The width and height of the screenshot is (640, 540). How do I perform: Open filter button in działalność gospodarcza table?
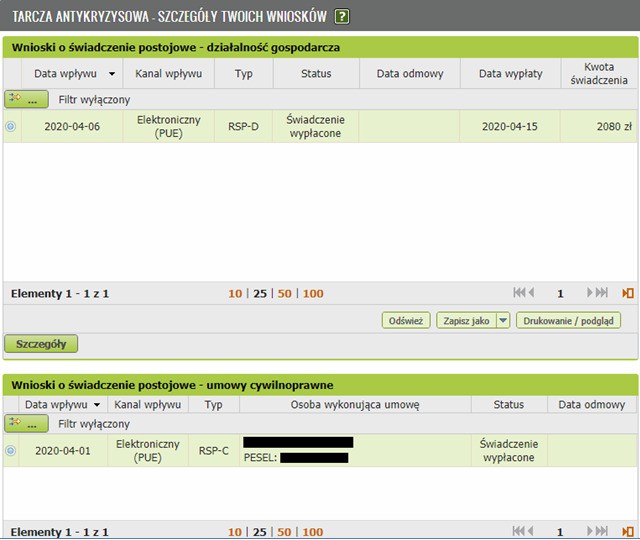(26, 99)
